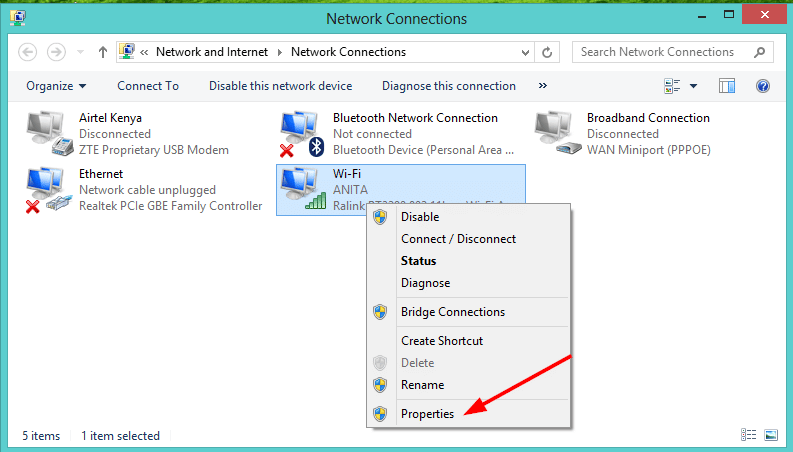The height and width of the screenshot is (452, 793).
Task: Click the Bluetooth Network Connection label
Action: coord(415,118)
